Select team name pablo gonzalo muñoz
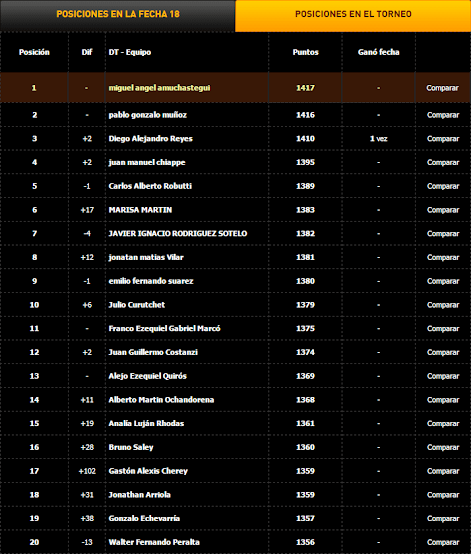 pos(148,115)
